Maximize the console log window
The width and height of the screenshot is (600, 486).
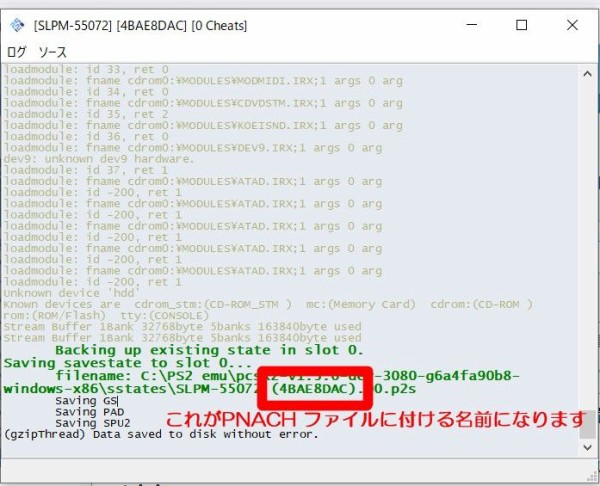pyautogui.click(x=522, y=25)
